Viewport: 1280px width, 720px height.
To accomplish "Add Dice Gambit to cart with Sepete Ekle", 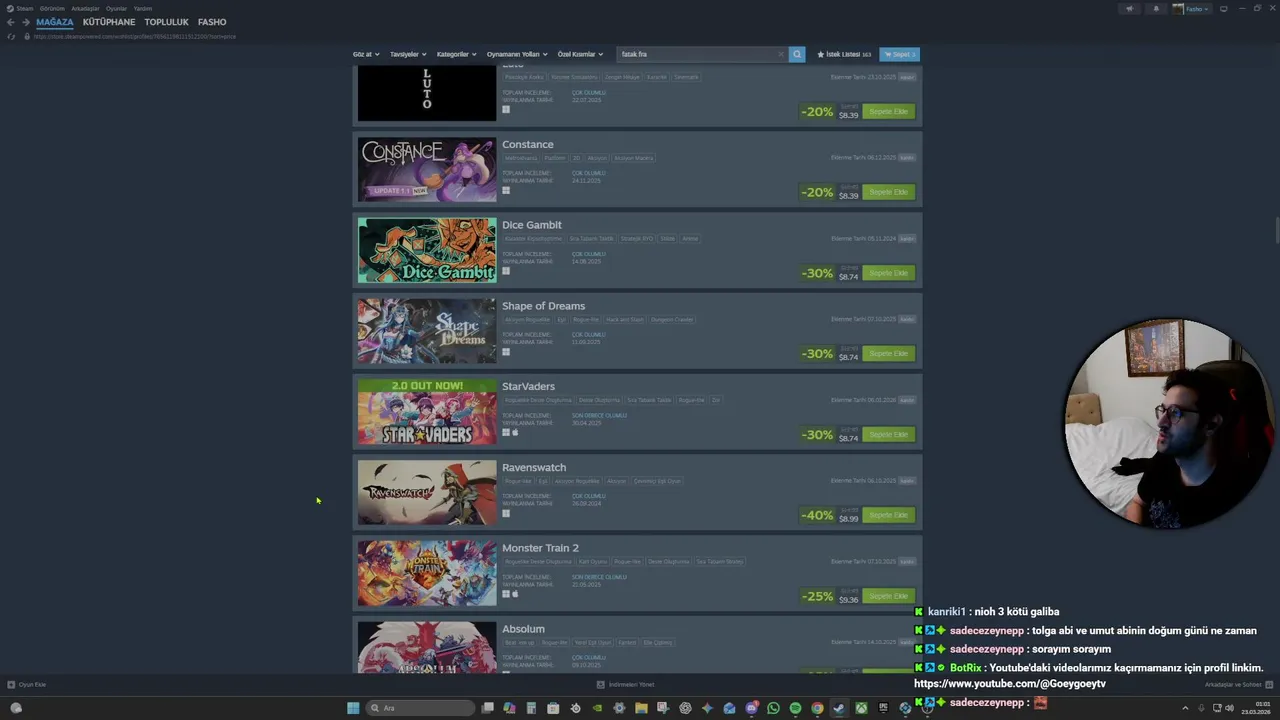I will pyautogui.click(x=888, y=273).
